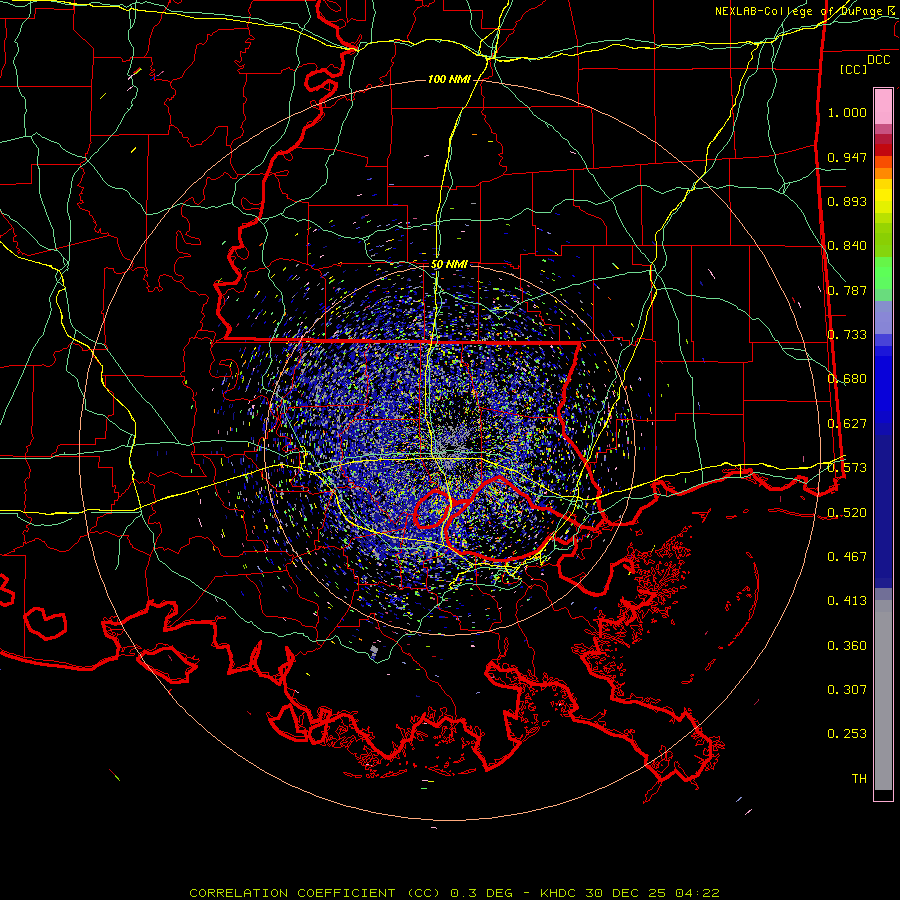The image size is (900, 900).
Task: Click the 0.307 value on the color scale
Action: (x=847, y=690)
